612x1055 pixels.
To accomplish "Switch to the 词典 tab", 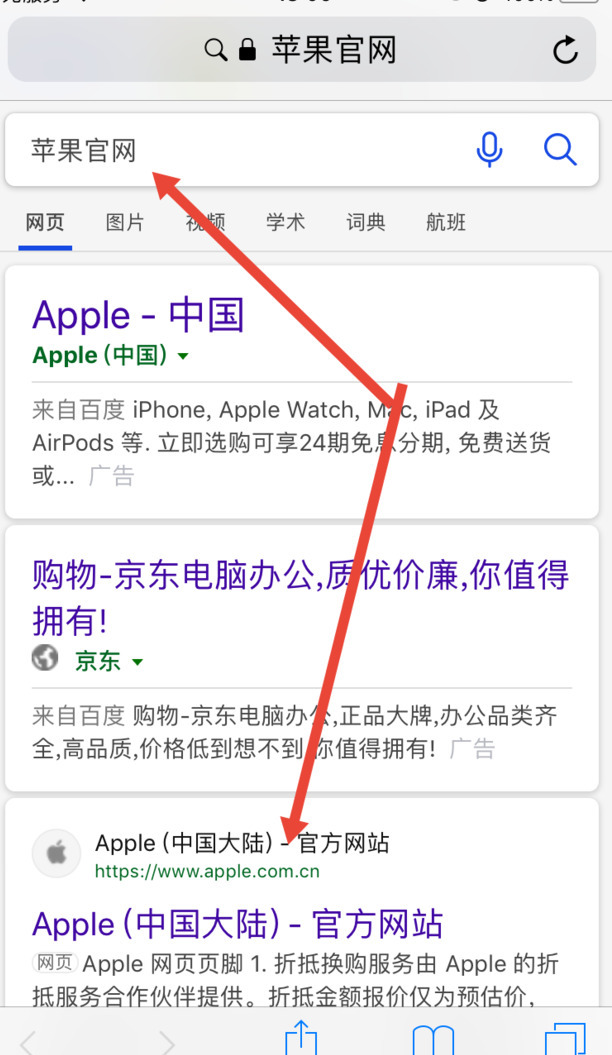I will [x=365, y=222].
